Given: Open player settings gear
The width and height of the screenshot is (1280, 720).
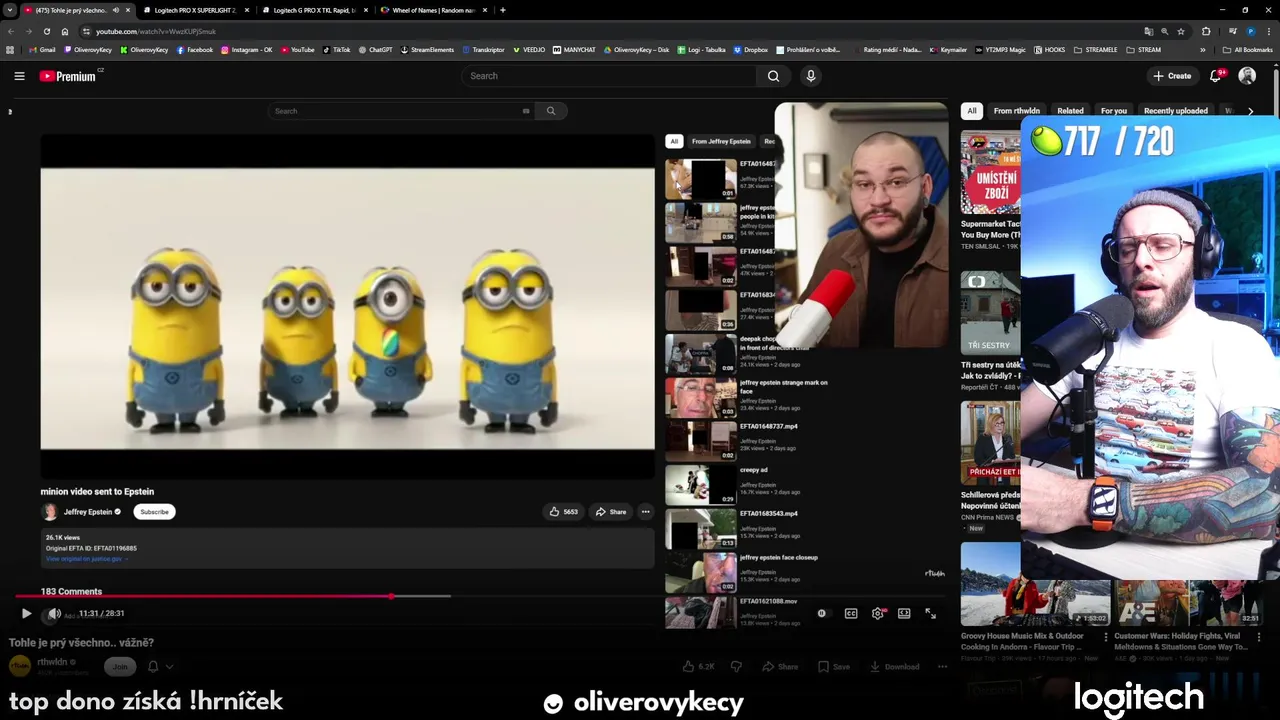Looking at the screenshot, I should (878, 613).
